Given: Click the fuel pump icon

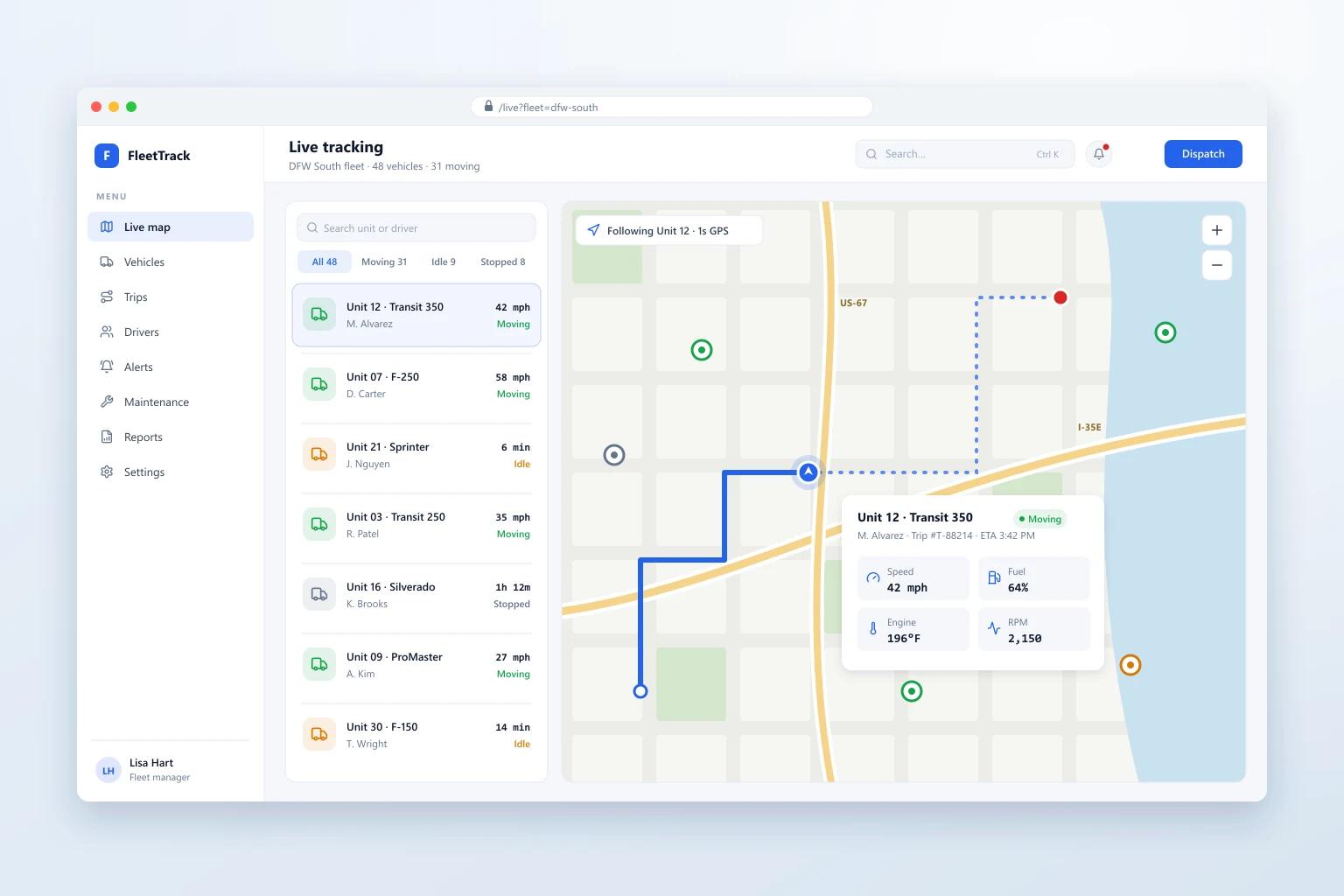Looking at the screenshot, I should click(994, 578).
